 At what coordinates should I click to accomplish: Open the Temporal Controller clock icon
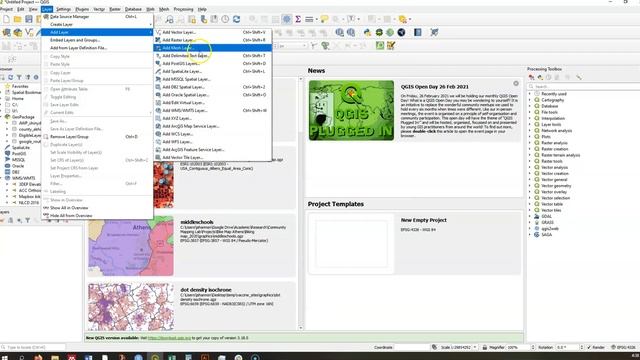point(225,19)
